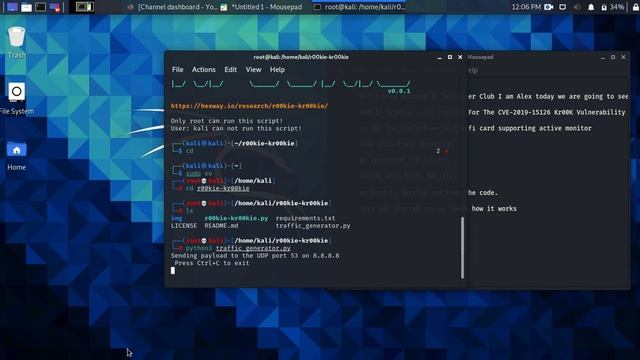The image size is (640, 360).
Task: Switch to Untitled 1 Mousepad taskbar entry
Action: point(262,7)
